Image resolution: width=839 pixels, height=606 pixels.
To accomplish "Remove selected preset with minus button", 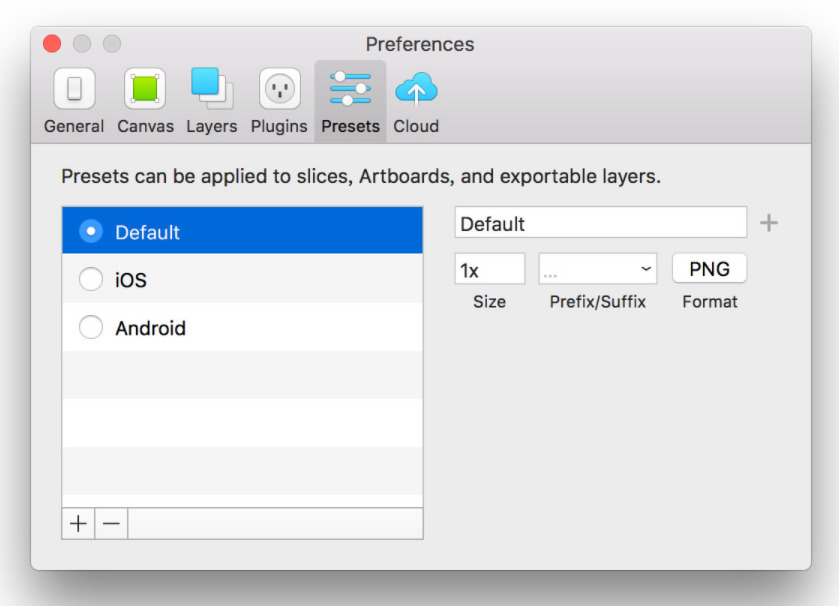I will (x=111, y=524).
